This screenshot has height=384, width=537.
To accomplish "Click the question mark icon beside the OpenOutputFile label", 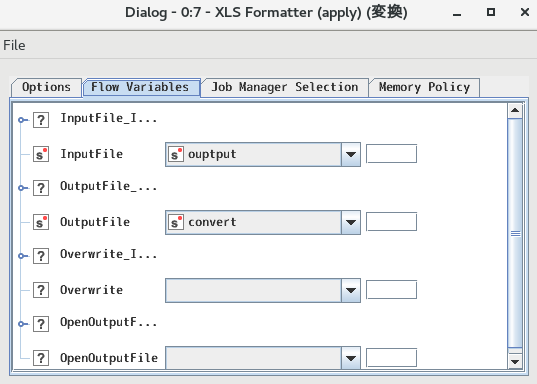I will pos(41,358).
